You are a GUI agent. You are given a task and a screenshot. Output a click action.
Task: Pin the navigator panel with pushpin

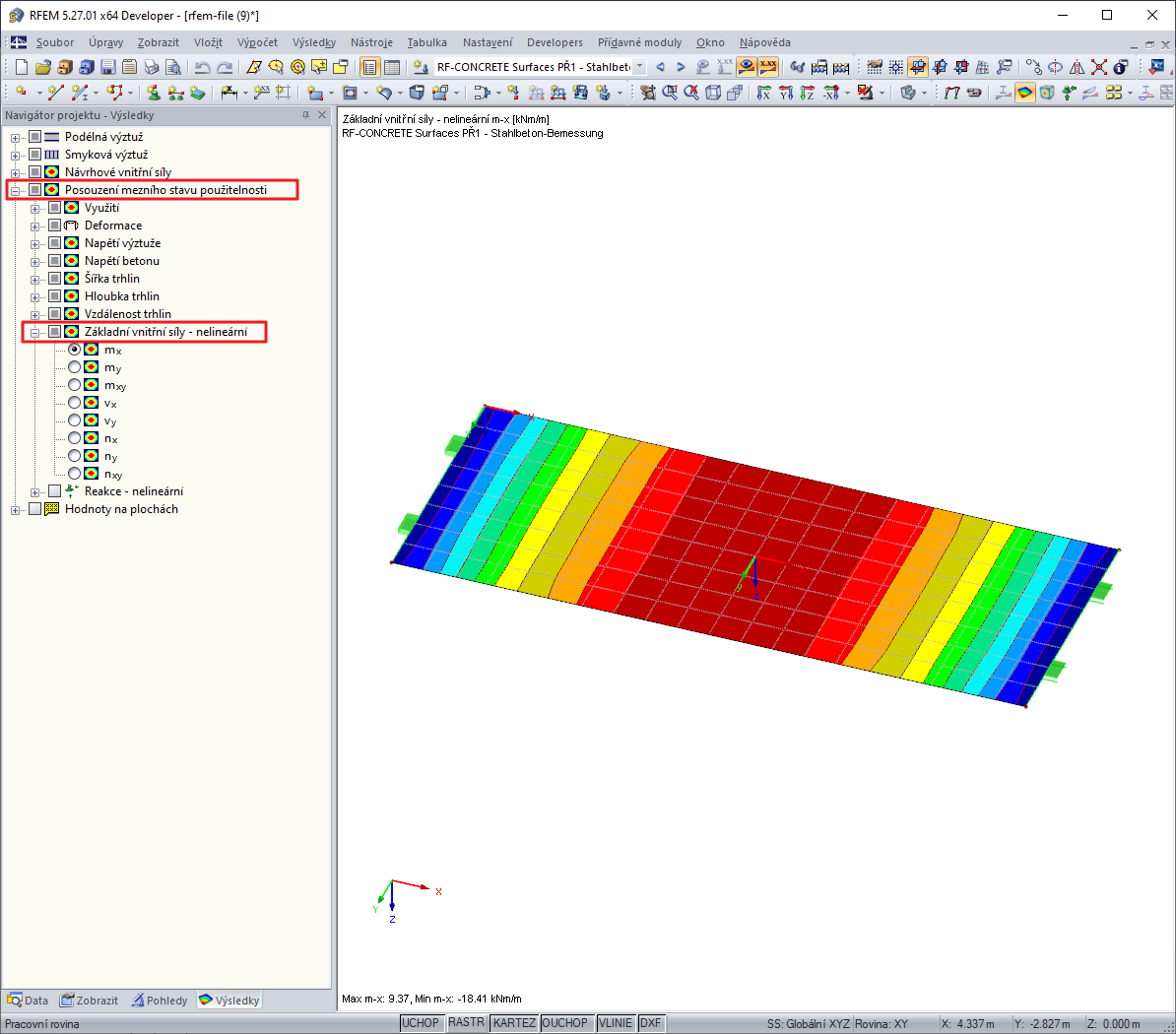click(x=305, y=114)
